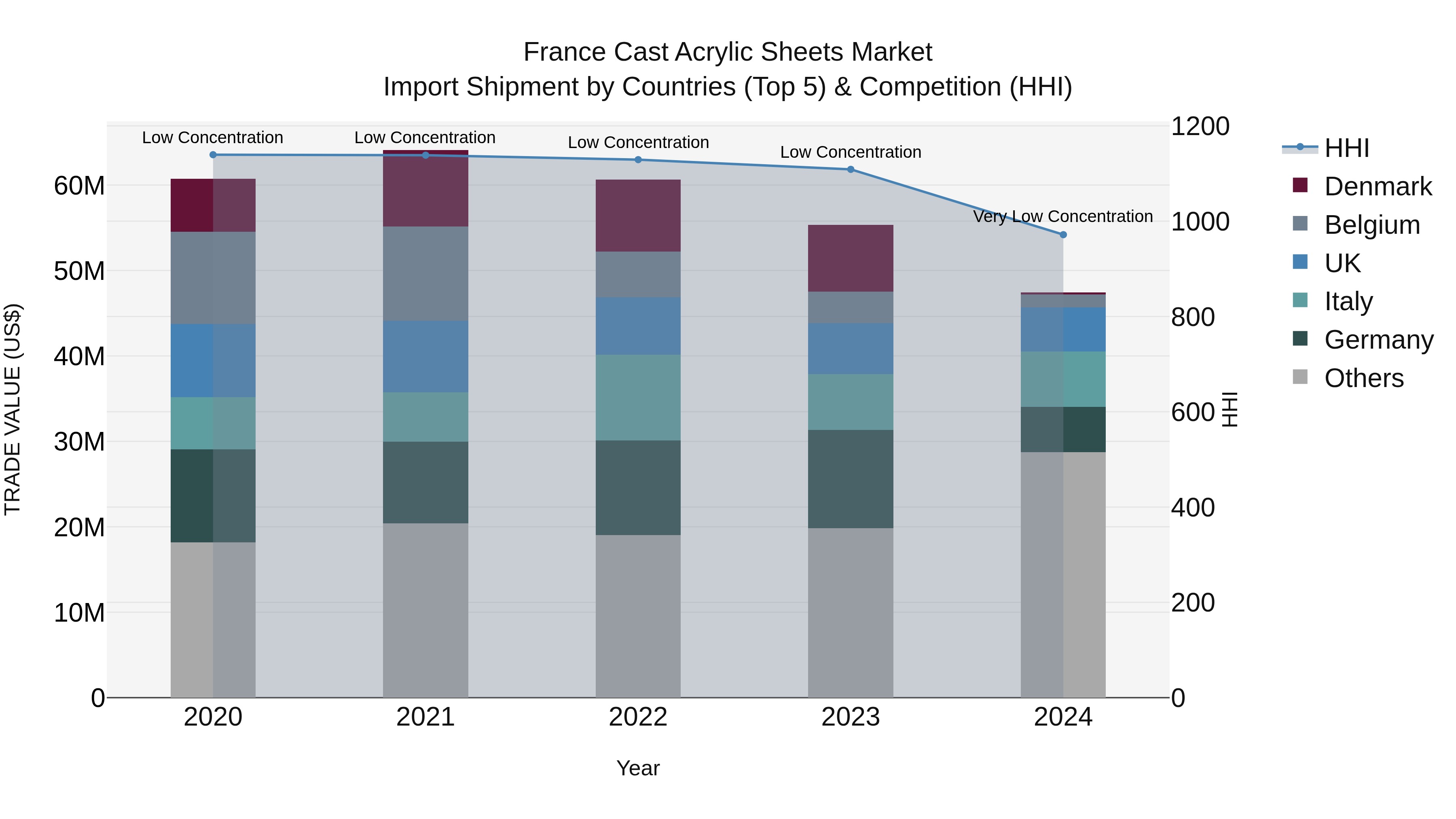Click the 2020 x-axis tick label
The height and width of the screenshot is (819, 1456).
point(213,717)
